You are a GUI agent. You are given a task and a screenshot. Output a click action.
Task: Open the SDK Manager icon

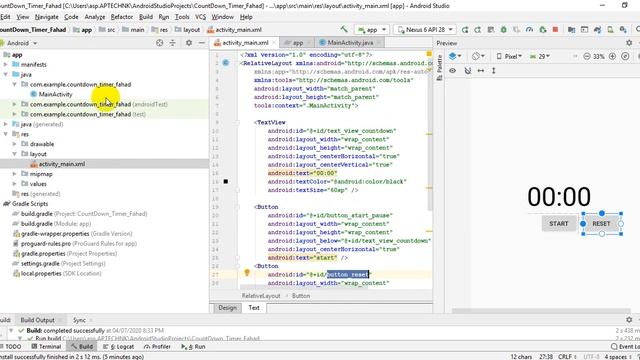(623, 30)
